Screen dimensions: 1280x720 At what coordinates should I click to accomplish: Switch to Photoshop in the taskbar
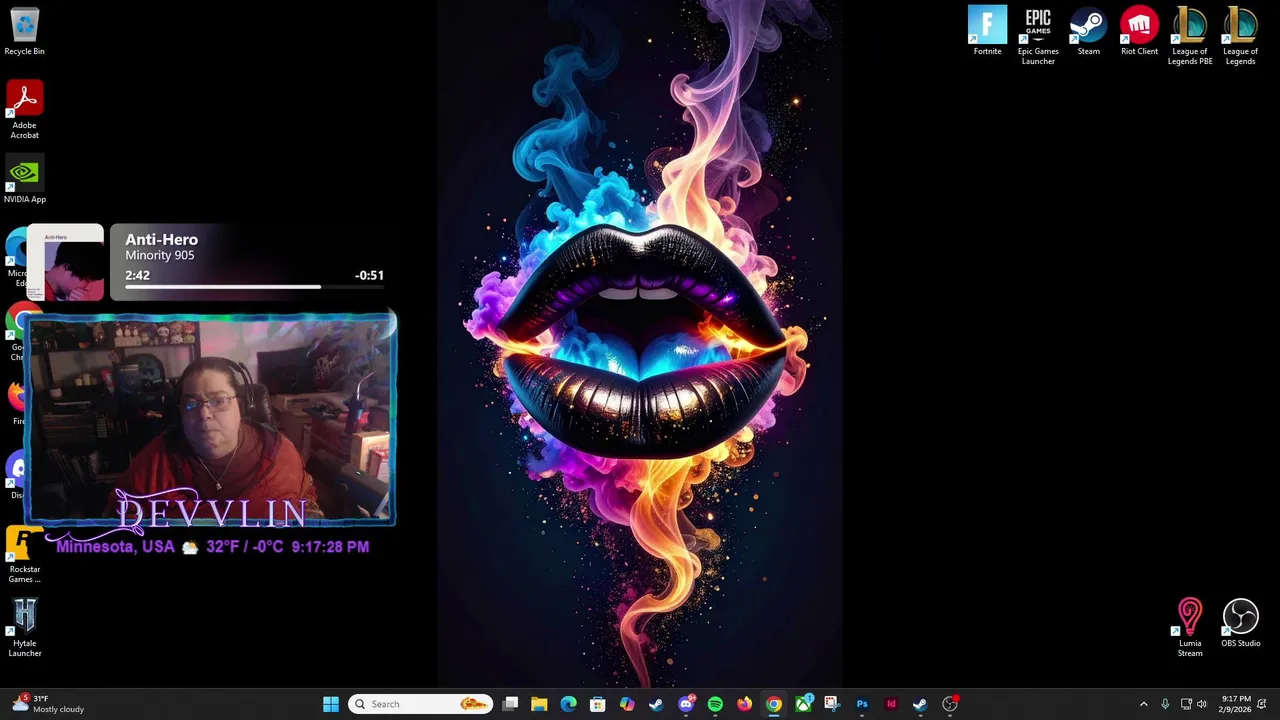(862, 704)
